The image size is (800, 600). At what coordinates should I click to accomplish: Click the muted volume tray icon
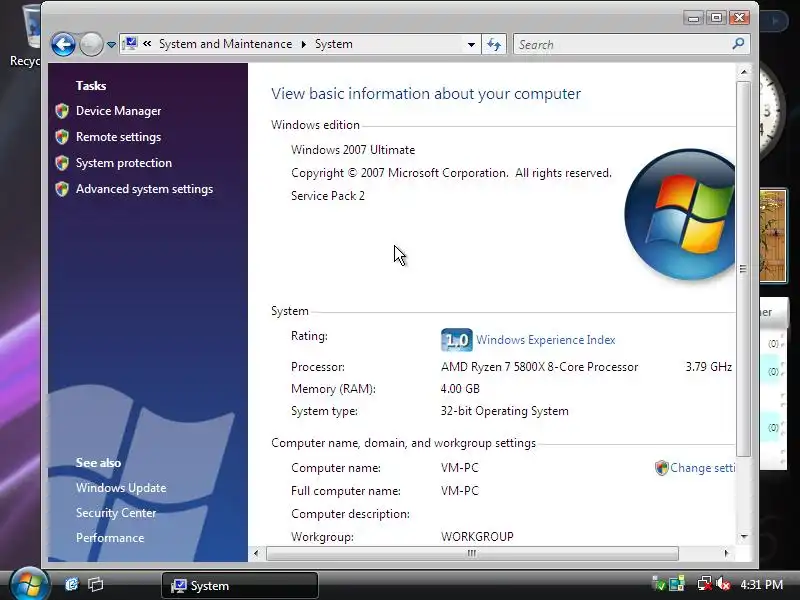point(723,584)
